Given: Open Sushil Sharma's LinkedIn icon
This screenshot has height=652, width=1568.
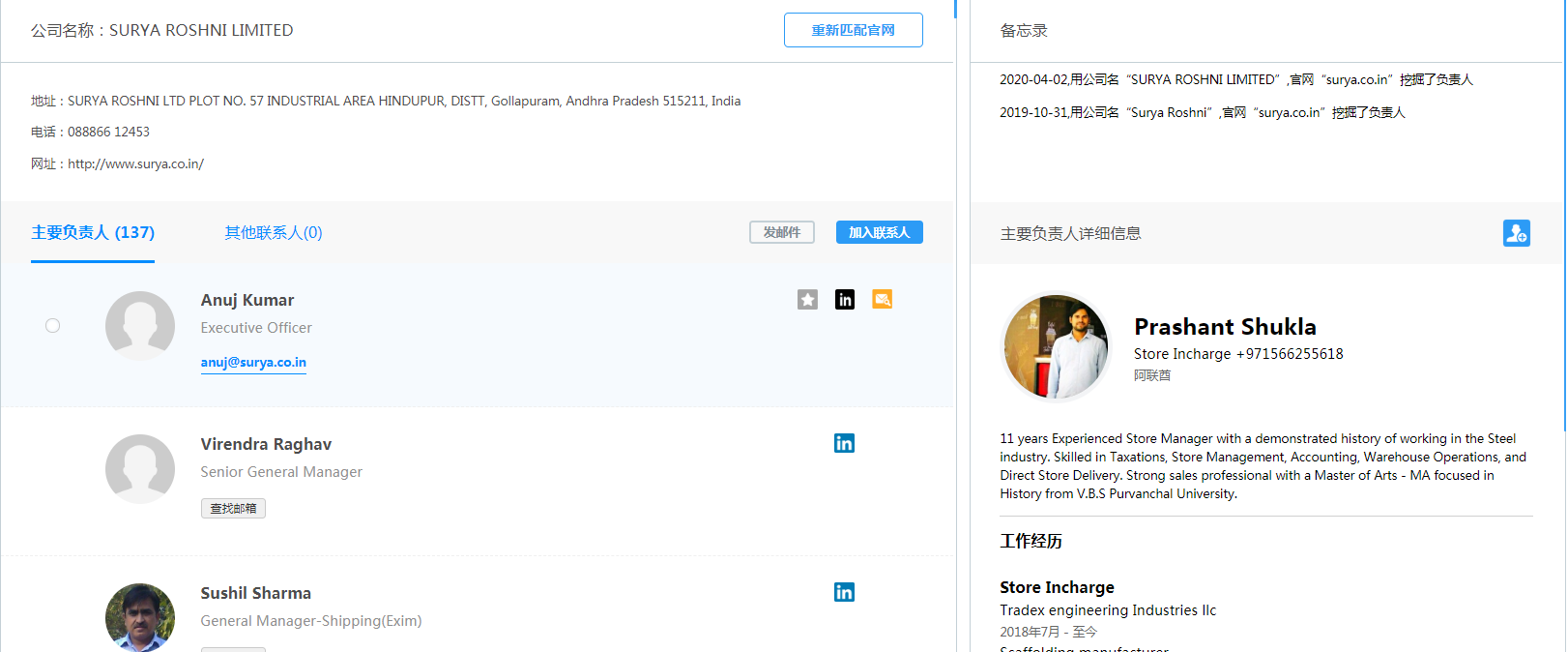Looking at the screenshot, I should point(844,592).
